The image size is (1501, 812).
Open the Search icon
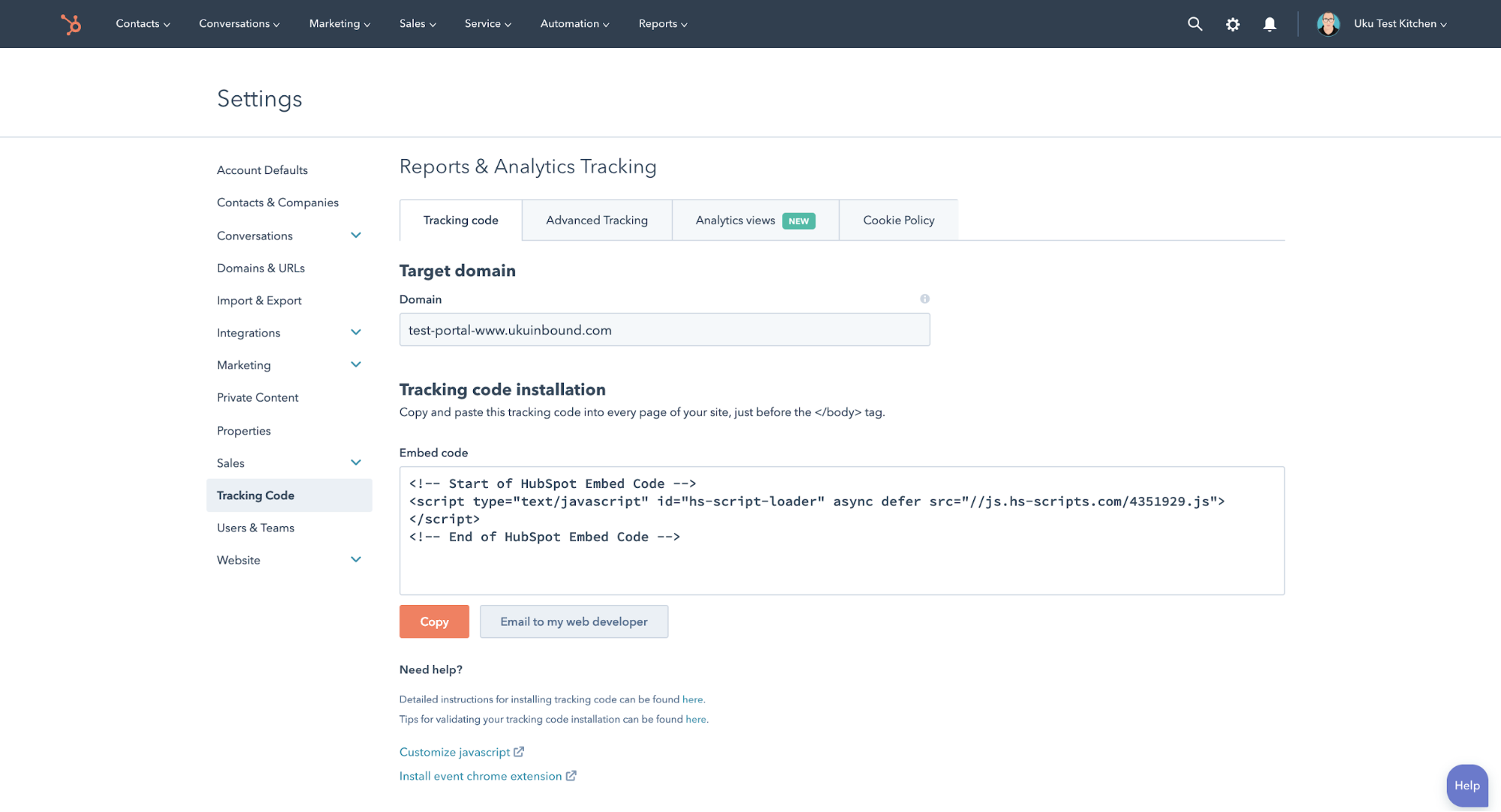tap(1193, 23)
